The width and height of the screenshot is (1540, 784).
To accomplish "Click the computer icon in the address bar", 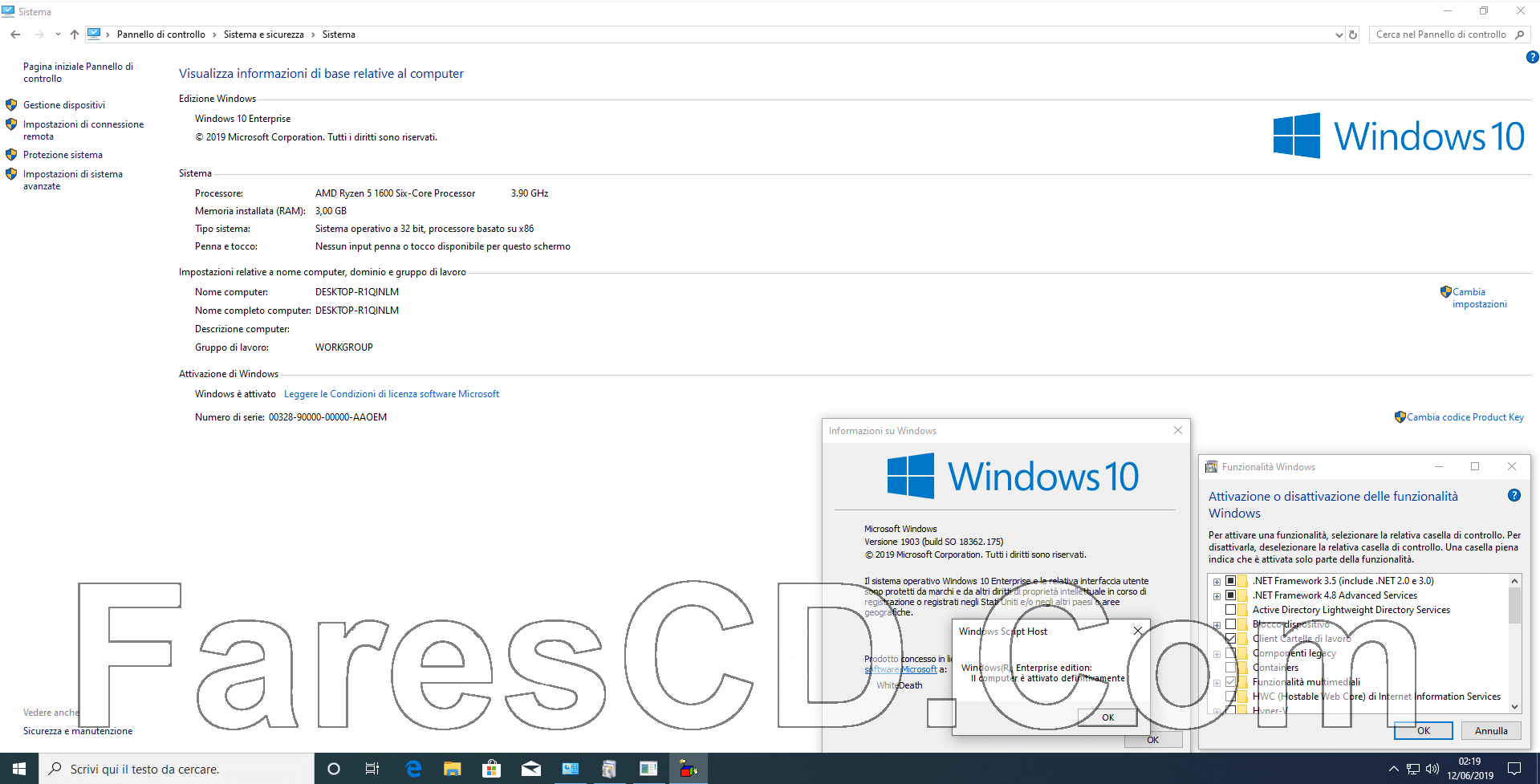I will [x=94, y=34].
